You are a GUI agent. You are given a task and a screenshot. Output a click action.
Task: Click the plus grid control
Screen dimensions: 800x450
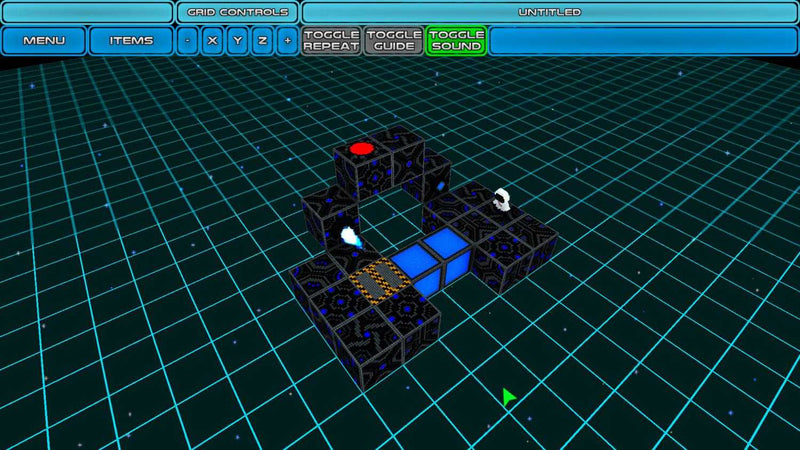(x=287, y=40)
